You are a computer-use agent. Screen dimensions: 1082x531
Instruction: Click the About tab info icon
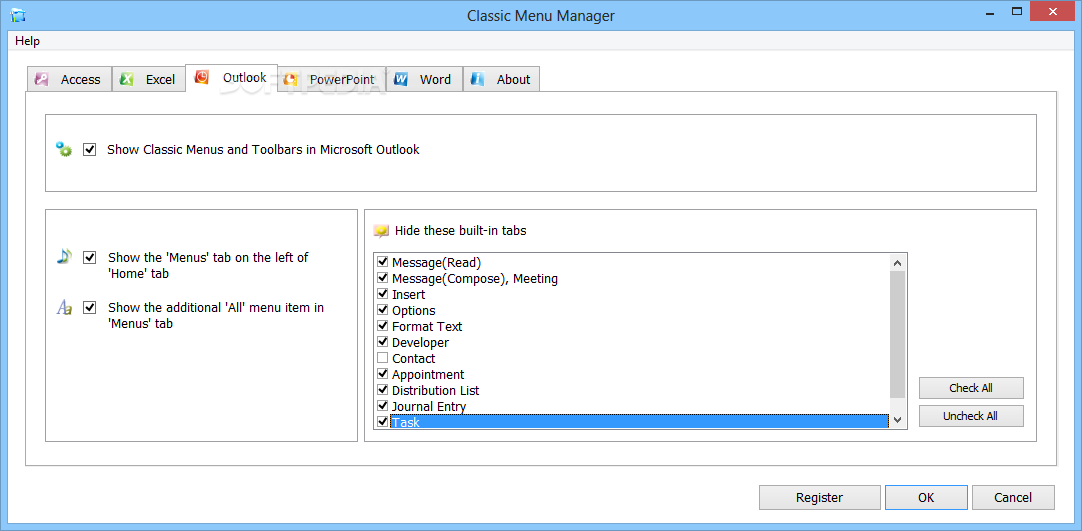(478, 79)
